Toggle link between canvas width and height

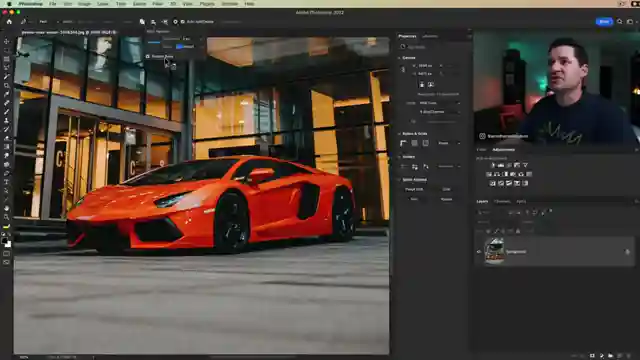[403, 69]
